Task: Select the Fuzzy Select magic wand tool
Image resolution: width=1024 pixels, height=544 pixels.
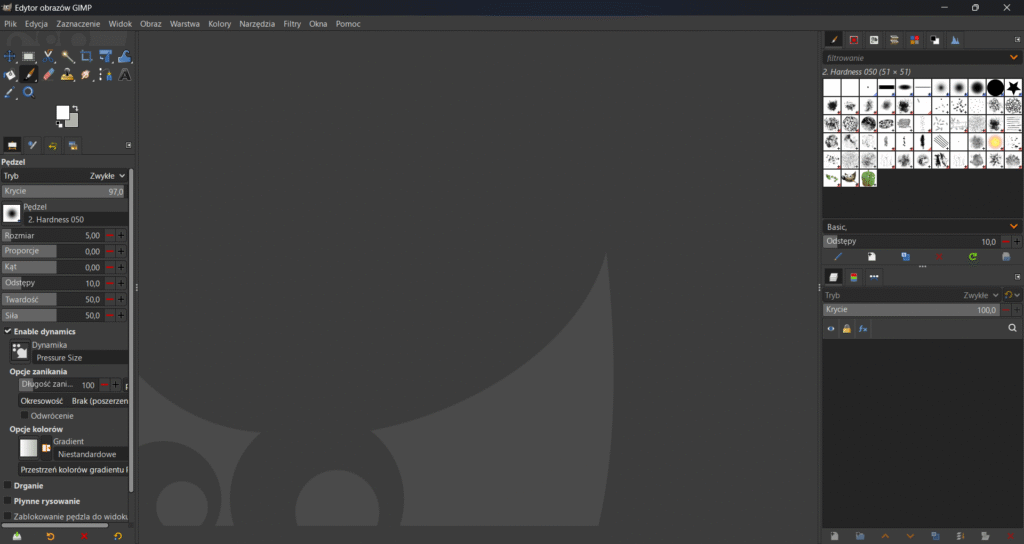Action: point(67,56)
